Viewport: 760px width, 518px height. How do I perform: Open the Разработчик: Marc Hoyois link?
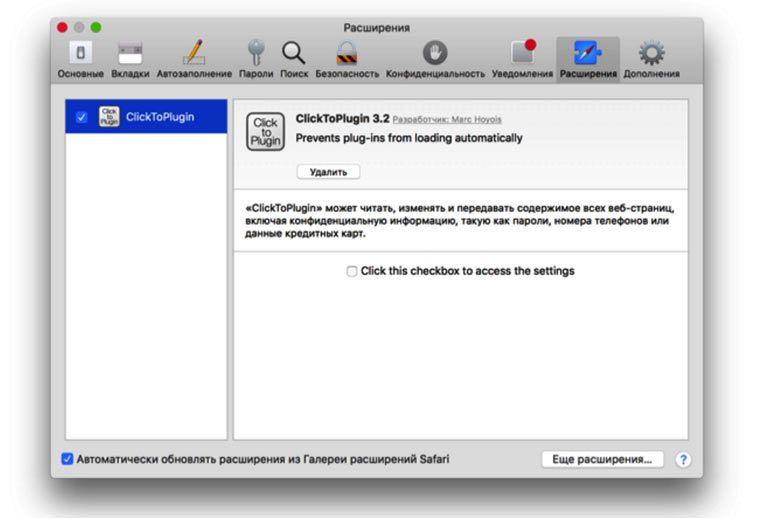click(x=447, y=120)
